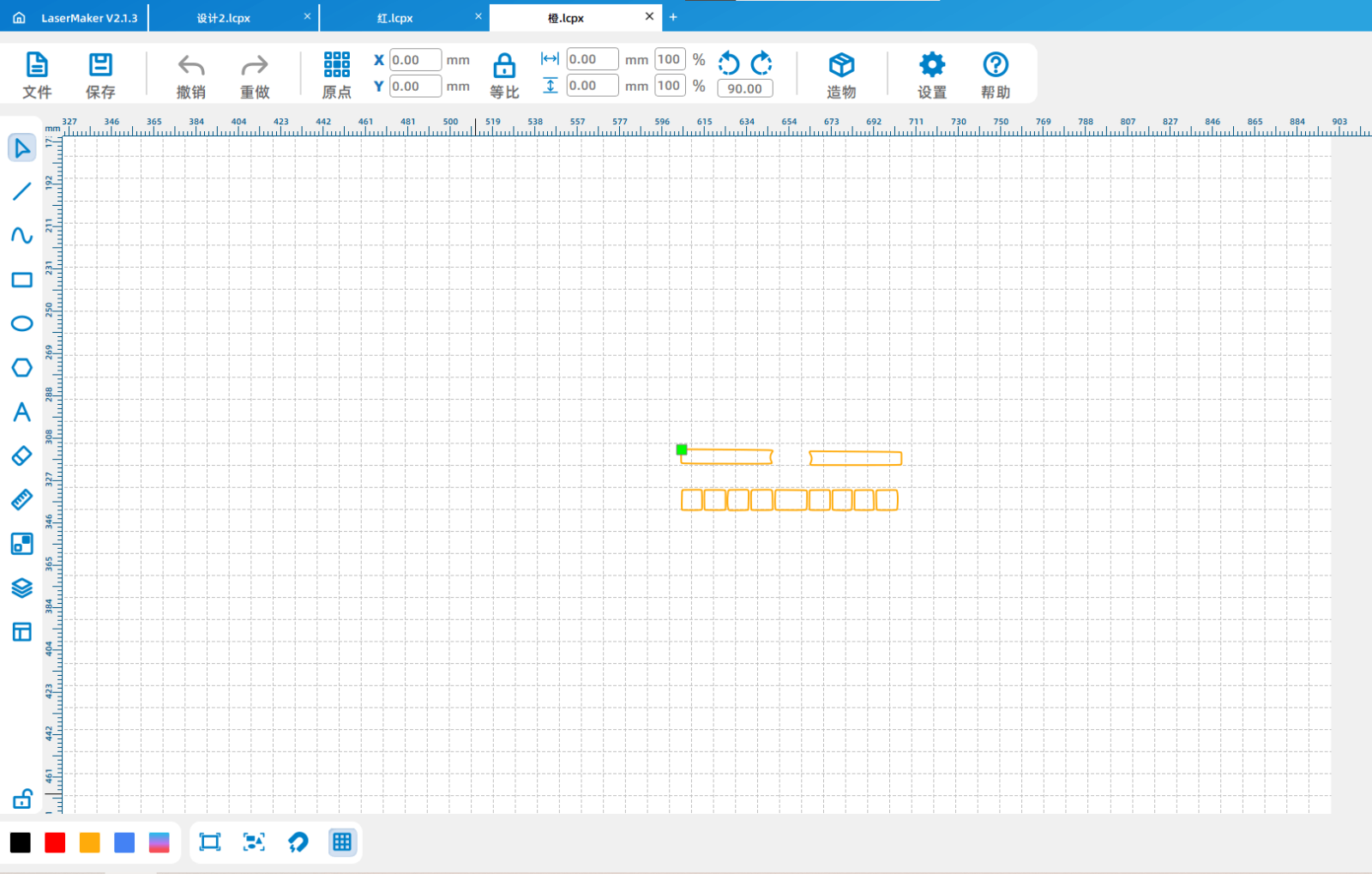Open the layers panel icon
The height and width of the screenshot is (874, 1372).
21,588
